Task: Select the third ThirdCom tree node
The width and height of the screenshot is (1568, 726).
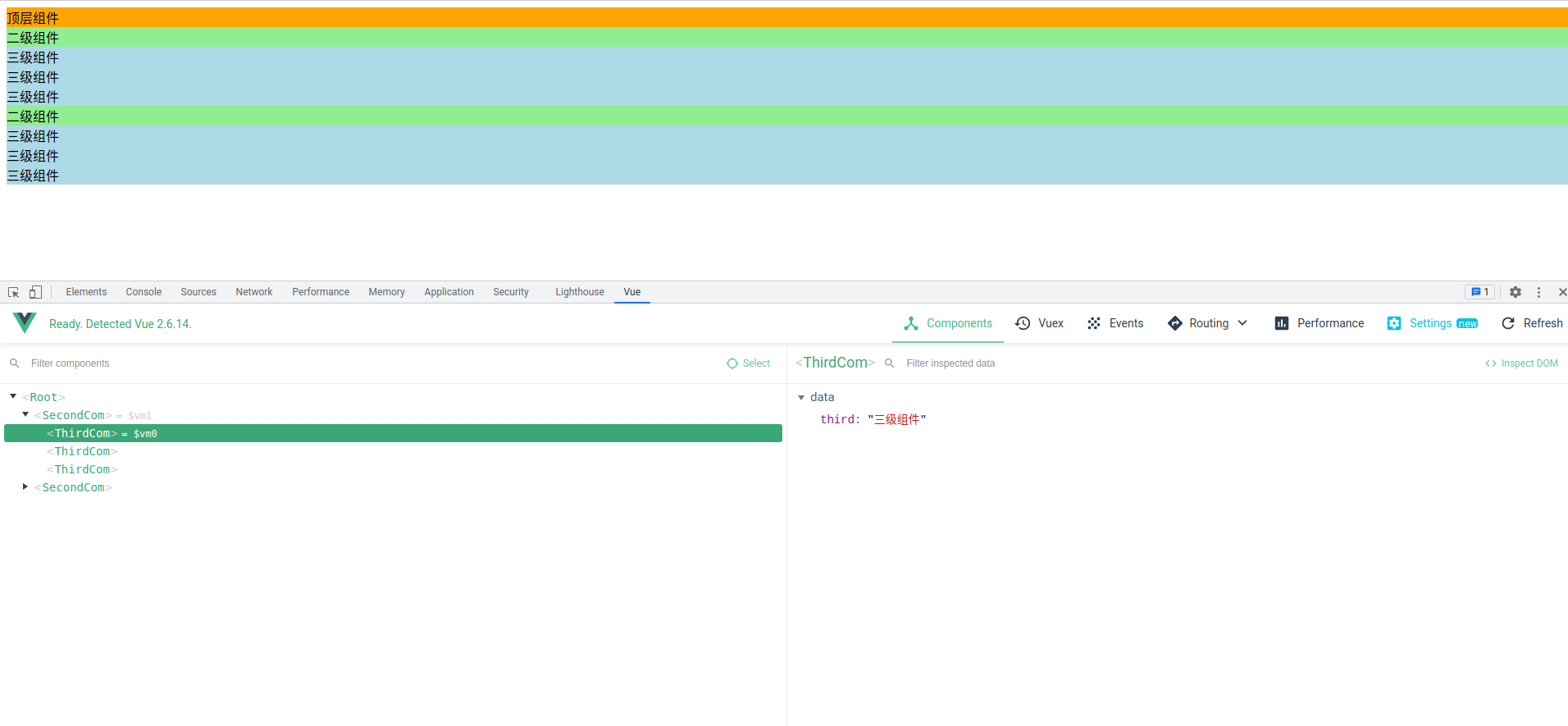Action: pos(82,469)
